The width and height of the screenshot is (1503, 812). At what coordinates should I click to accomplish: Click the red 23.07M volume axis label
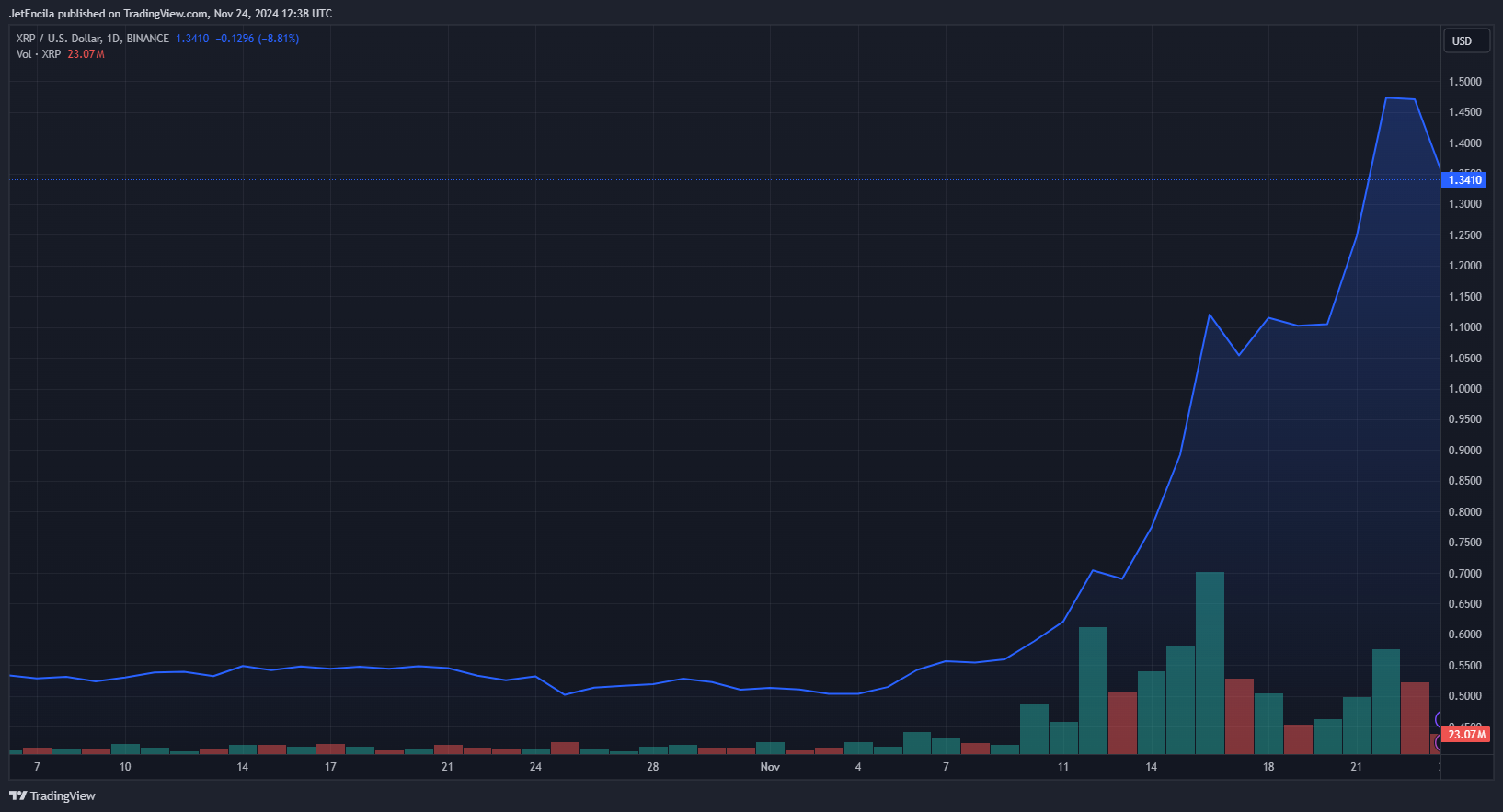coord(1464,735)
